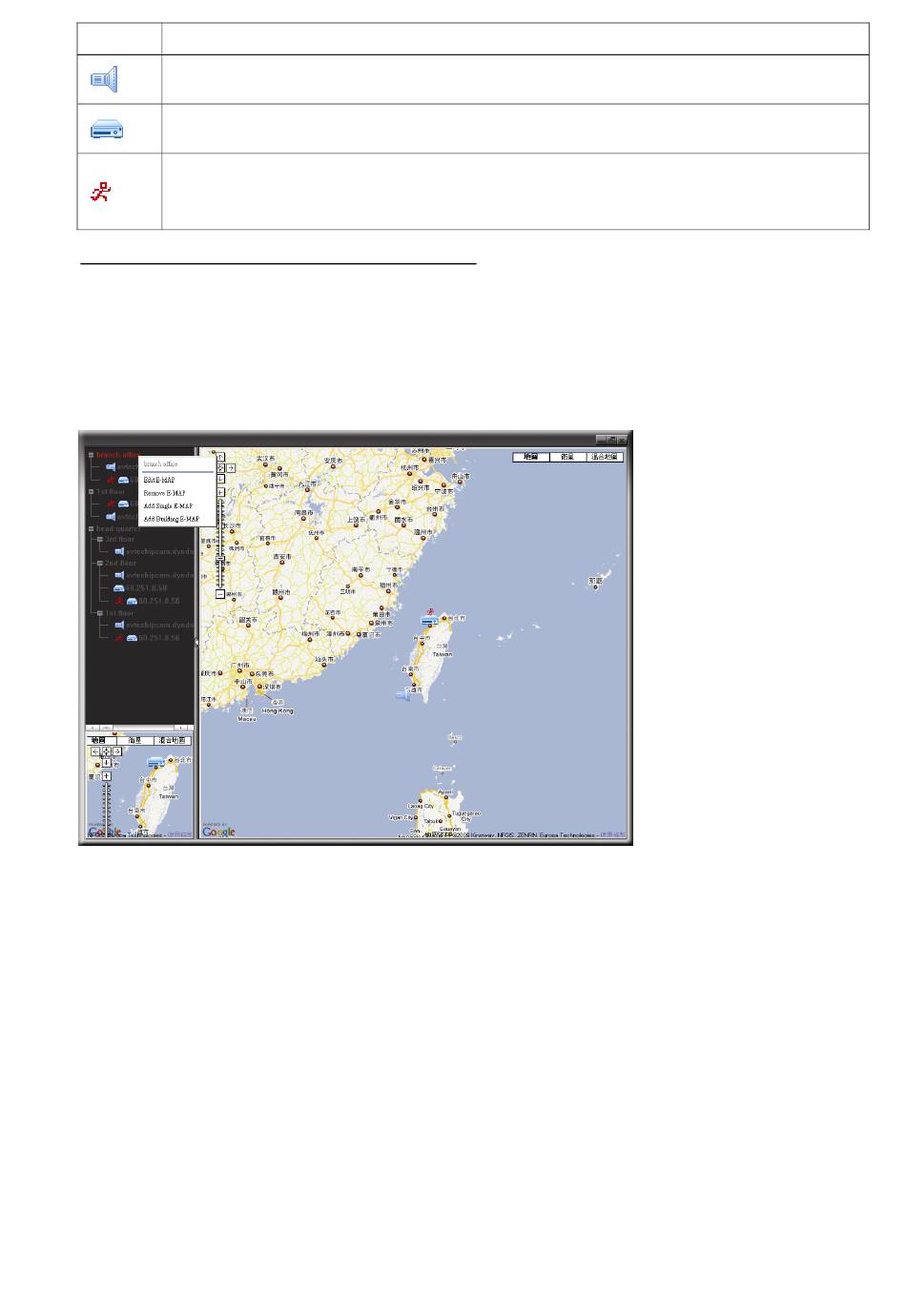
Task: Click red motion event icon on map
Action: (431, 611)
